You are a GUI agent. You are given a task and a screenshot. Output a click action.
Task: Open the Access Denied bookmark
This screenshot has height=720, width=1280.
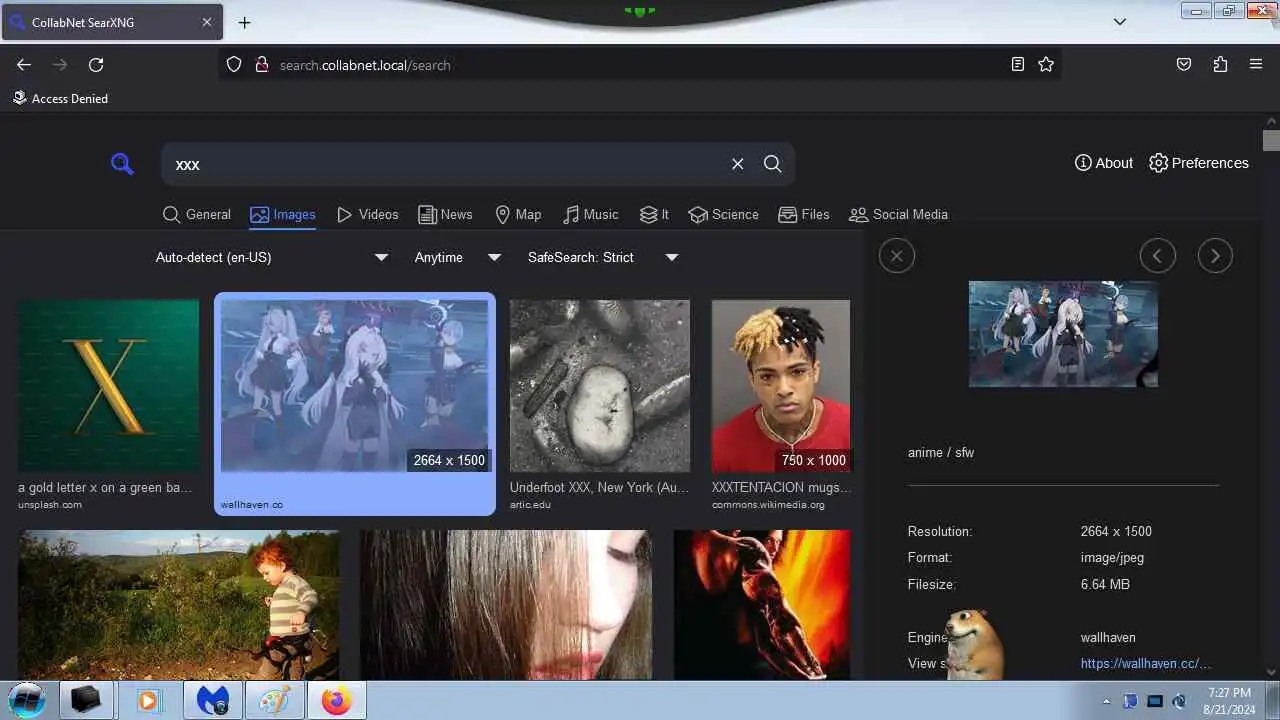point(60,98)
